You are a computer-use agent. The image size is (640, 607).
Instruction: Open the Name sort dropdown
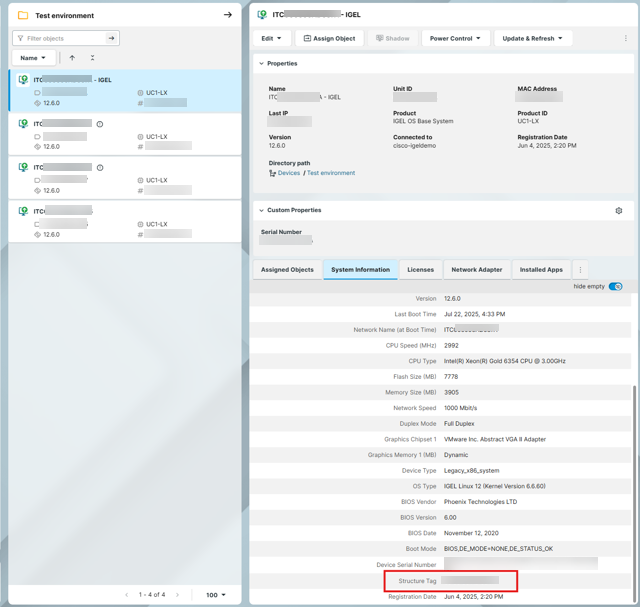click(33, 58)
